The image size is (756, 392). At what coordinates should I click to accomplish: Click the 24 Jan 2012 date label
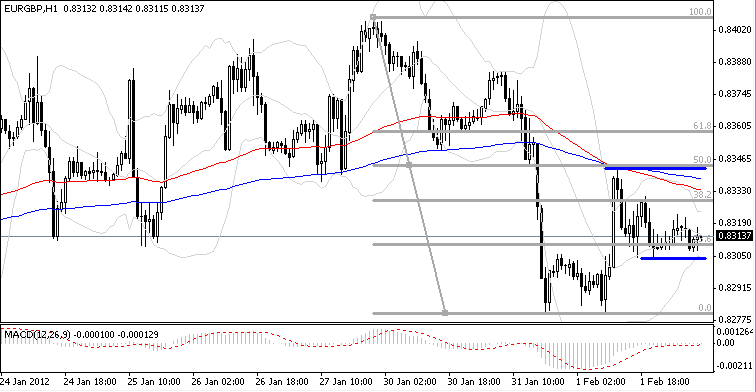point(25,381)
